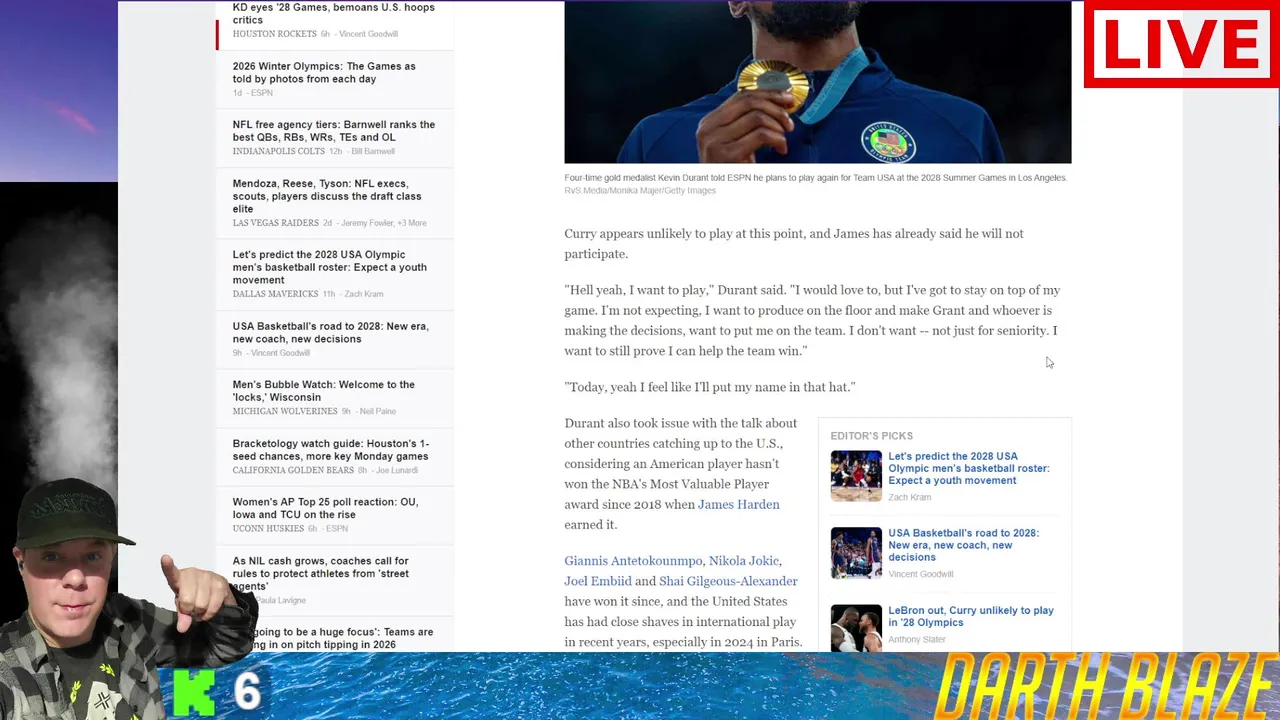Click 'Vincent Goodwill' byline in Editor's Picks

click(x=921, y=574)
